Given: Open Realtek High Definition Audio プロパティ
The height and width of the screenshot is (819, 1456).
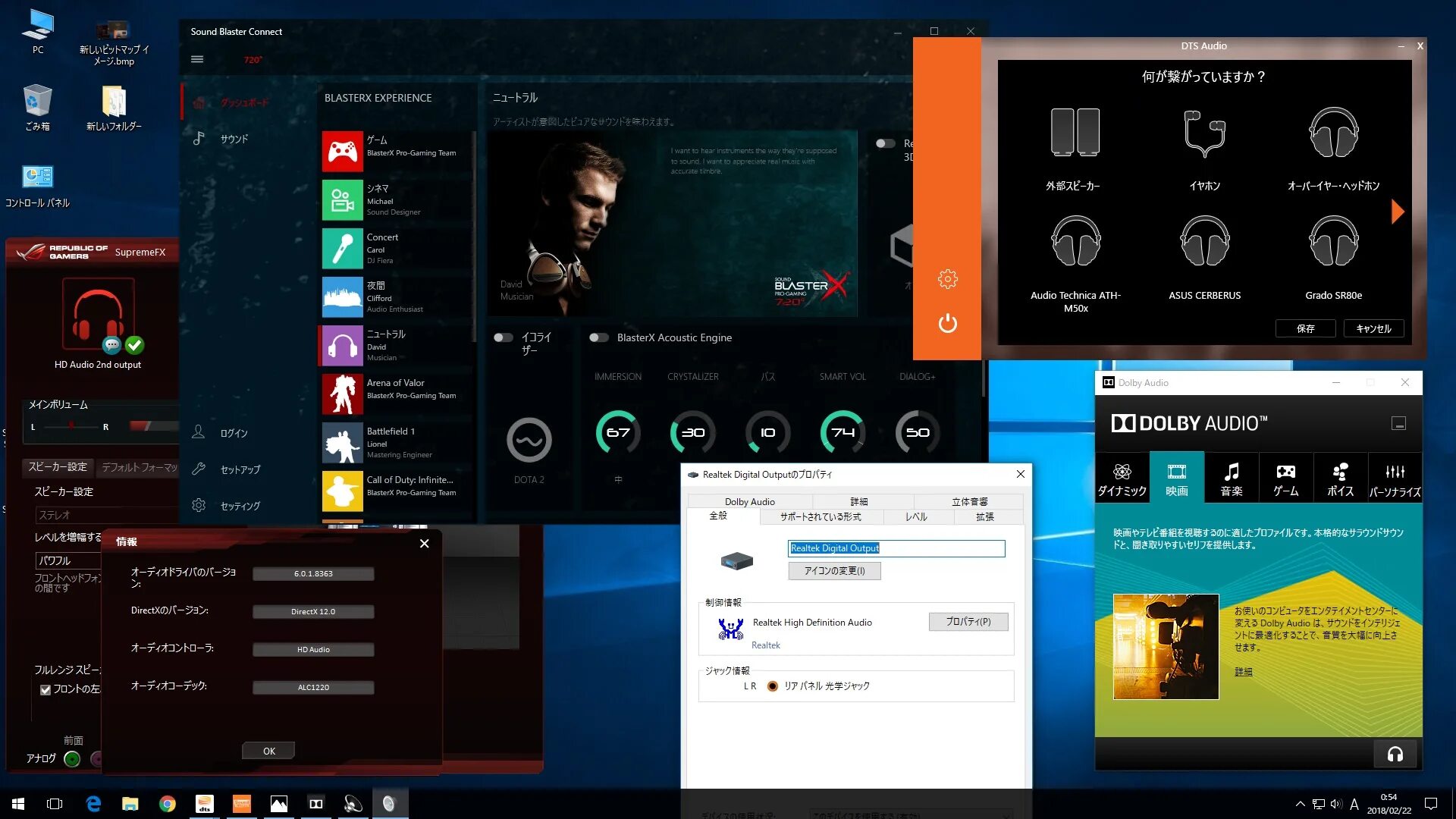Looking at the screenshot, I should point(965,621).
